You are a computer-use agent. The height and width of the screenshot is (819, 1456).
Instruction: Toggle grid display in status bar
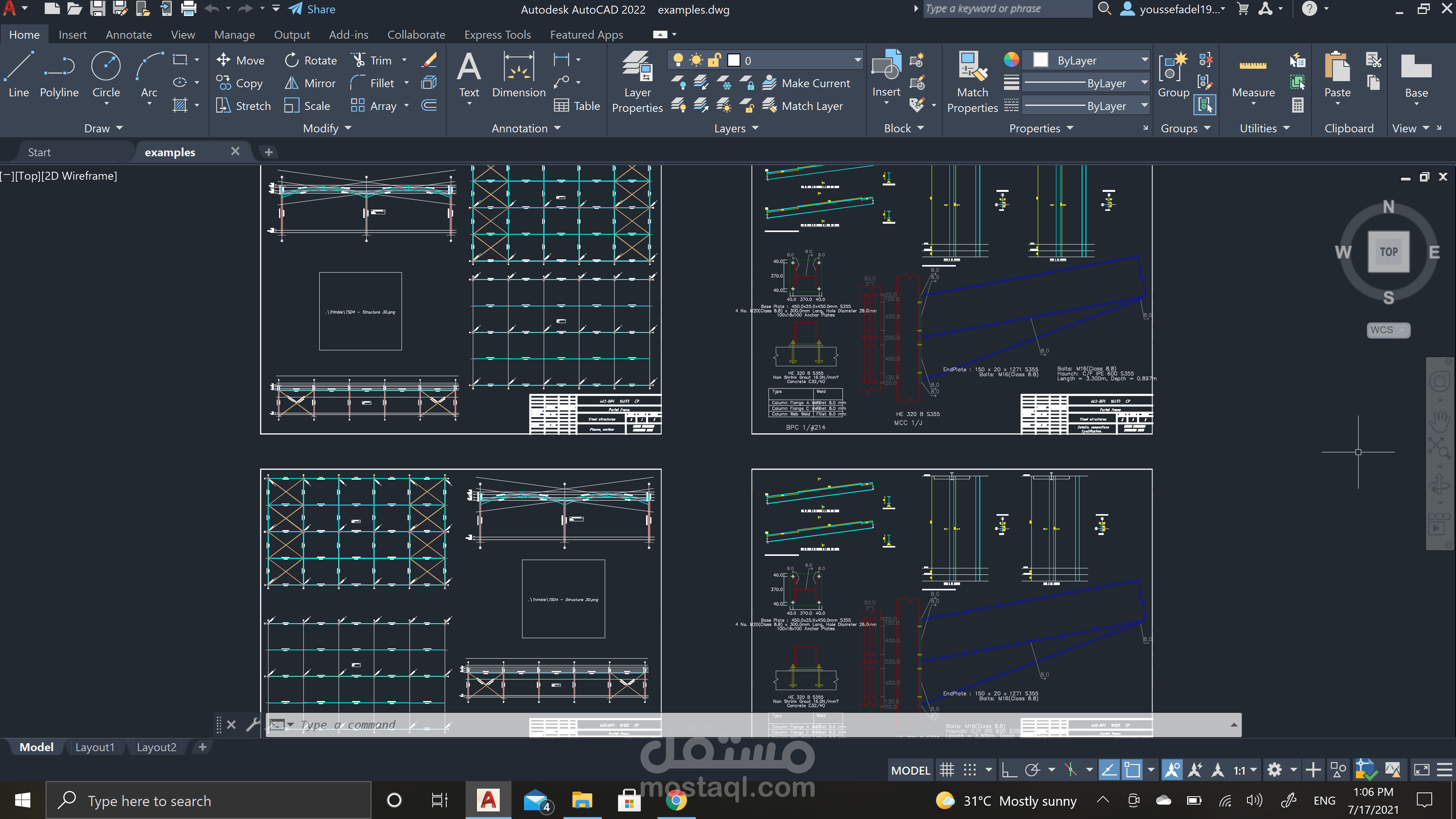[947, 770]
